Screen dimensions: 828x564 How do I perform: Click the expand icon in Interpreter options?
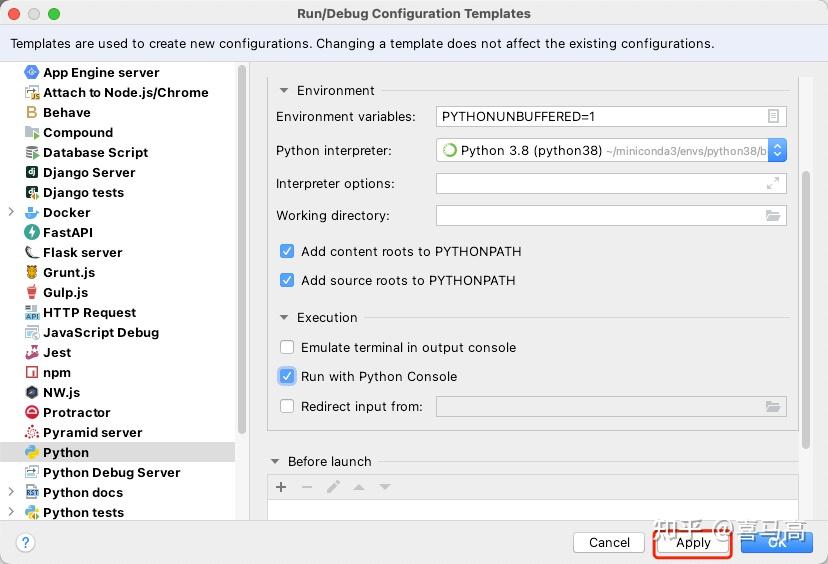point(773,183)
